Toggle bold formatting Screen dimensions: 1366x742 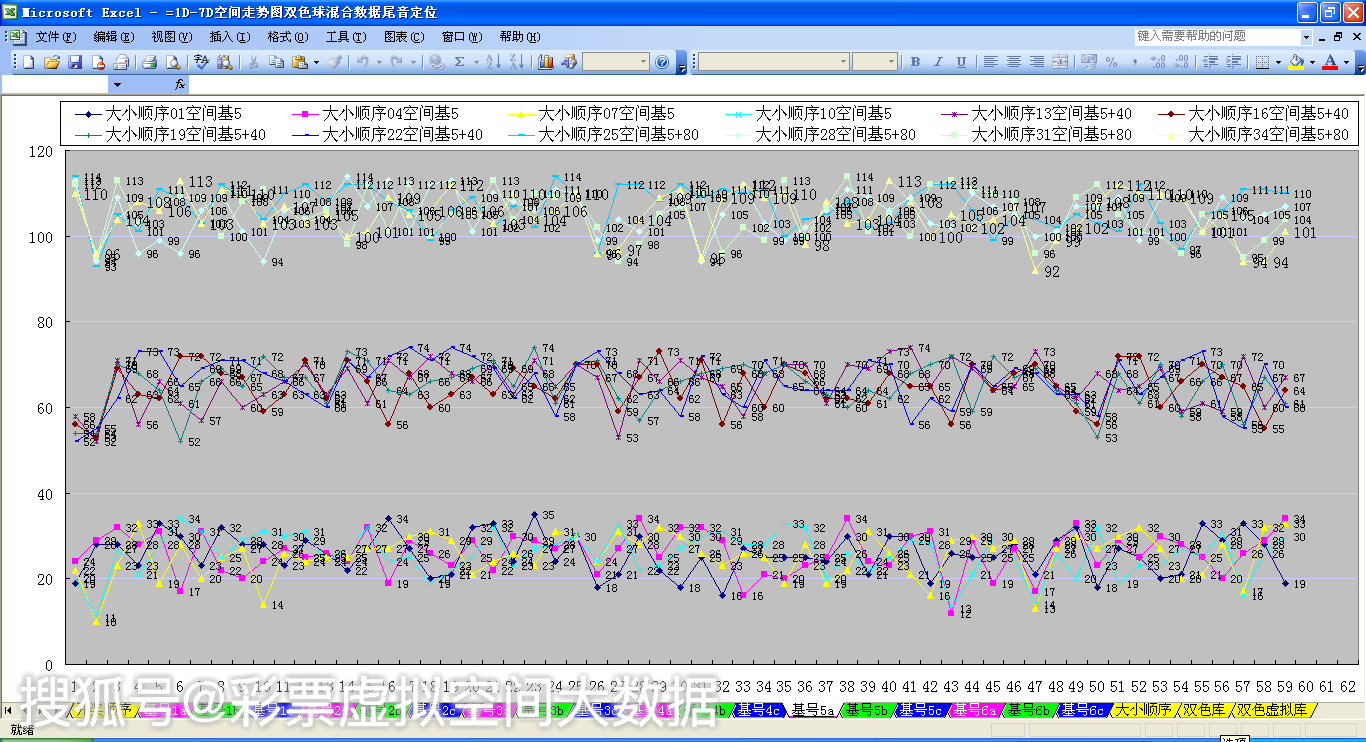tap(915, 61)
